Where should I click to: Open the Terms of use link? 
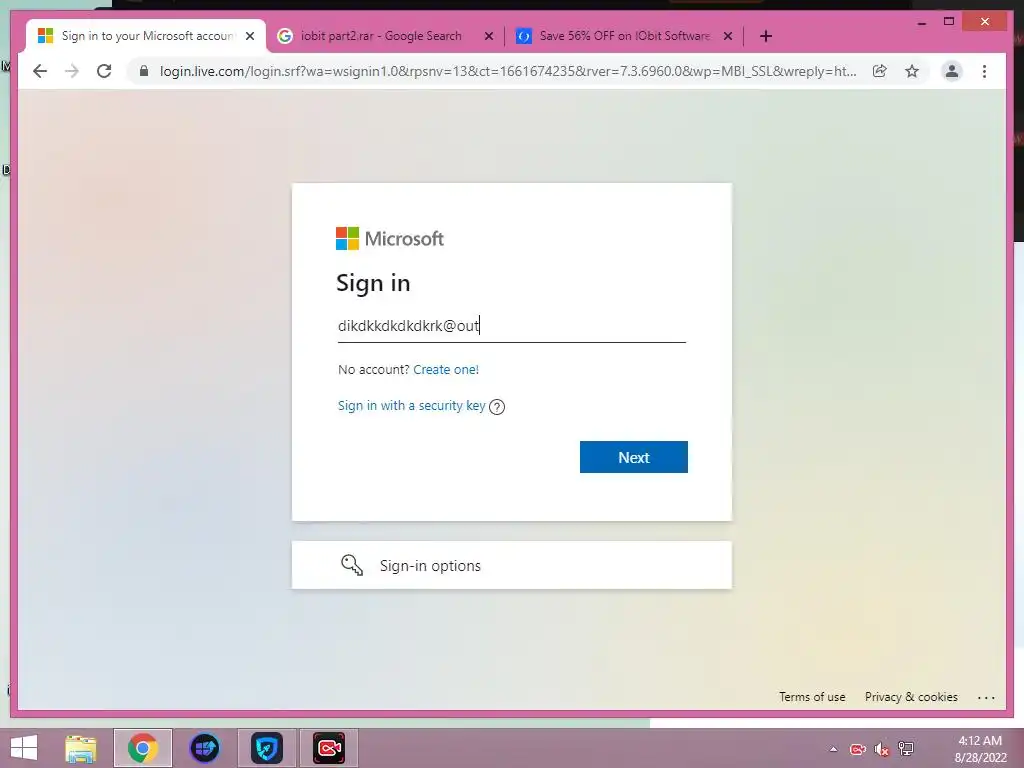pos(812,697)
